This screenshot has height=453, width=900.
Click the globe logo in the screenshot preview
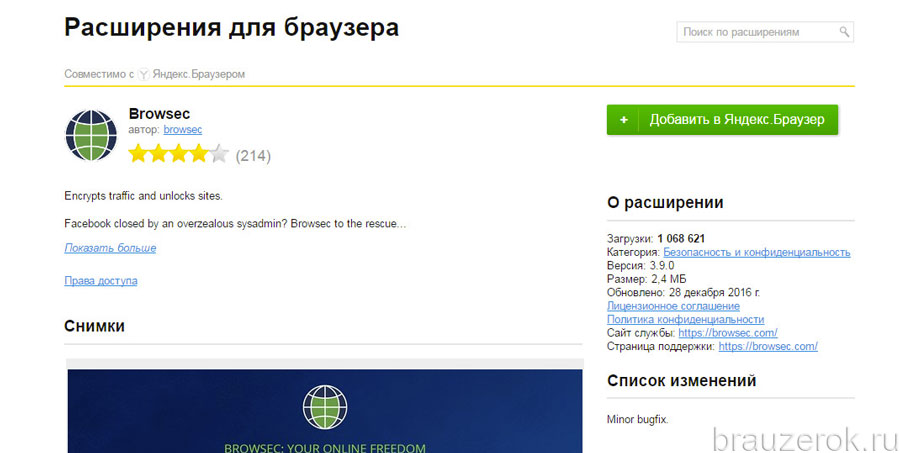(x=325, y=406)
